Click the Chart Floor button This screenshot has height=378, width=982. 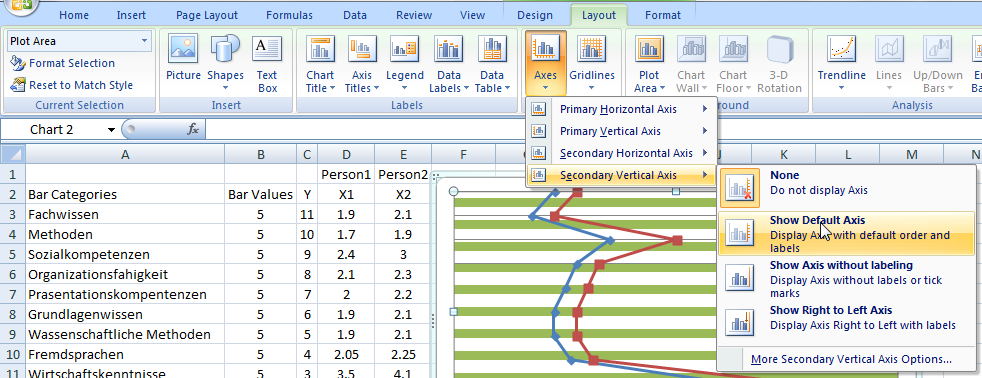pyautogui.click(x=732, y=64)
